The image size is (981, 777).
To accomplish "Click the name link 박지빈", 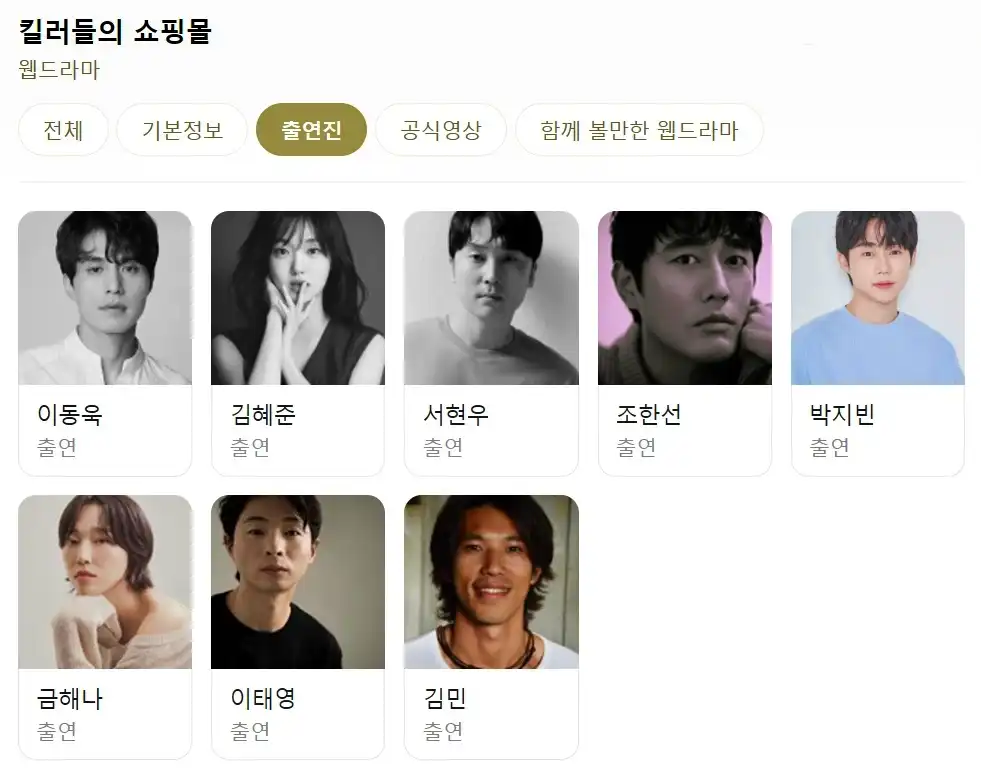I will pos(842,414).
